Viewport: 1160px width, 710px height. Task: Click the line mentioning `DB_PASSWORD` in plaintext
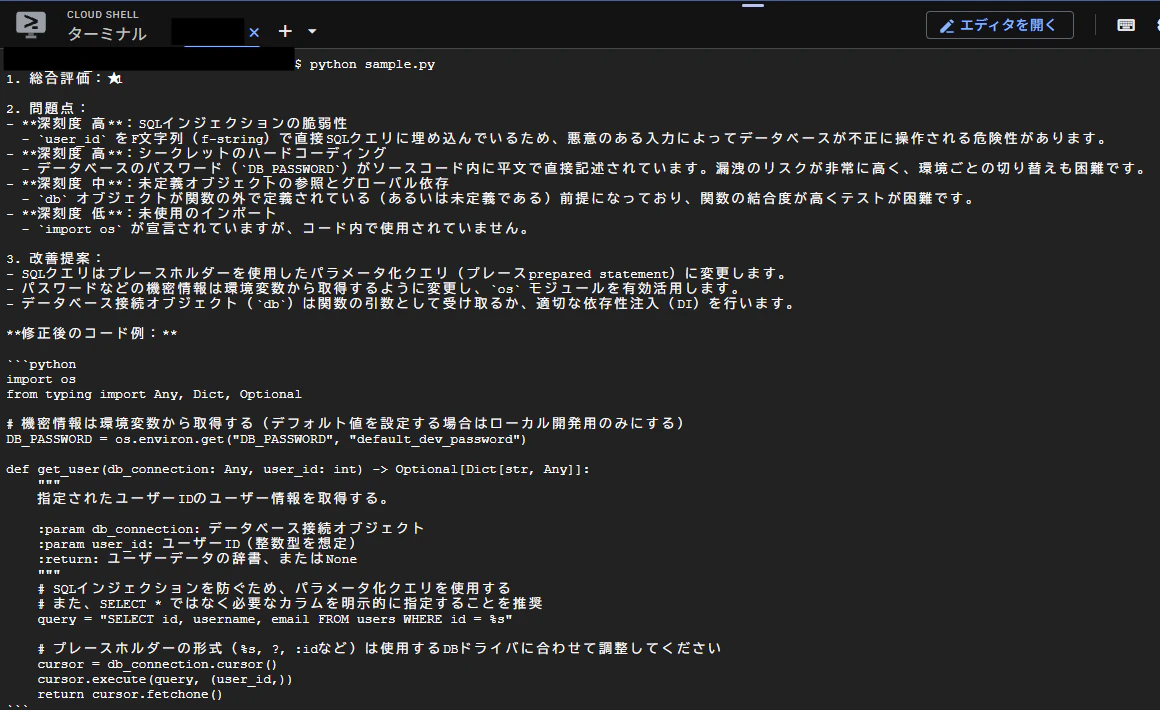585,169
